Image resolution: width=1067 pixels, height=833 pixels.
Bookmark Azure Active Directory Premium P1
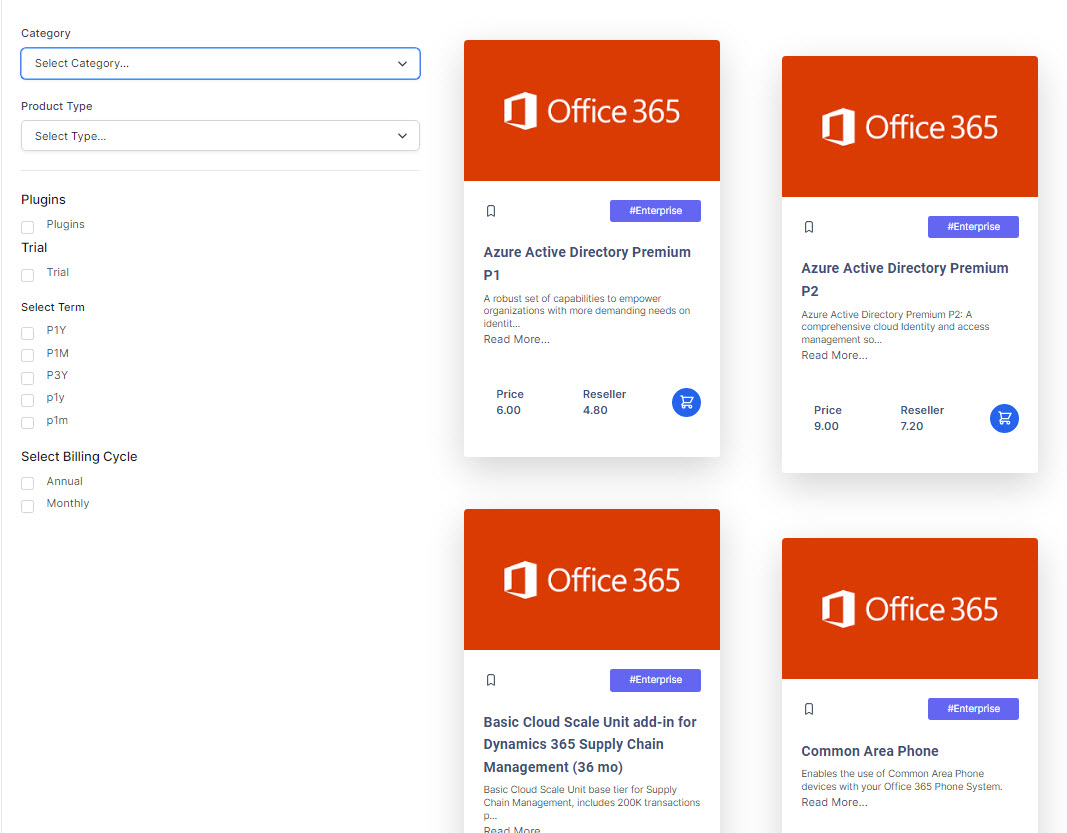[x=491, y=211]
